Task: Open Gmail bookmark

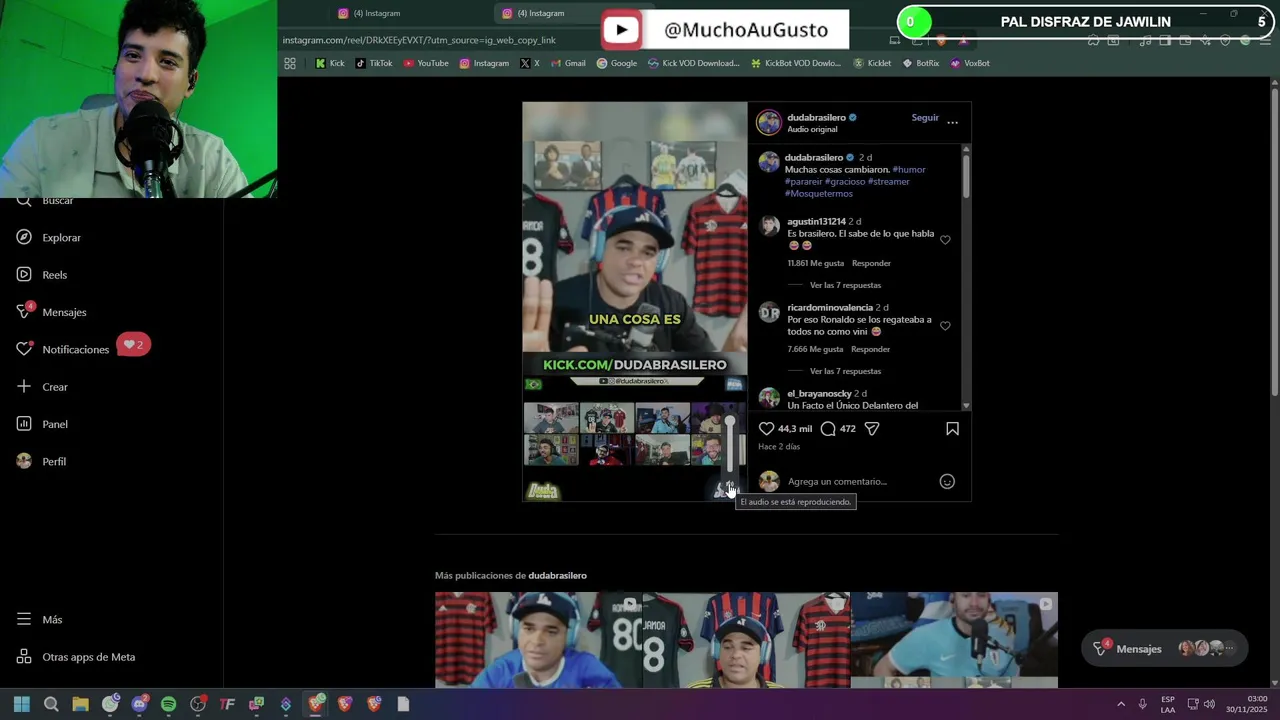Action: [568, 63]
